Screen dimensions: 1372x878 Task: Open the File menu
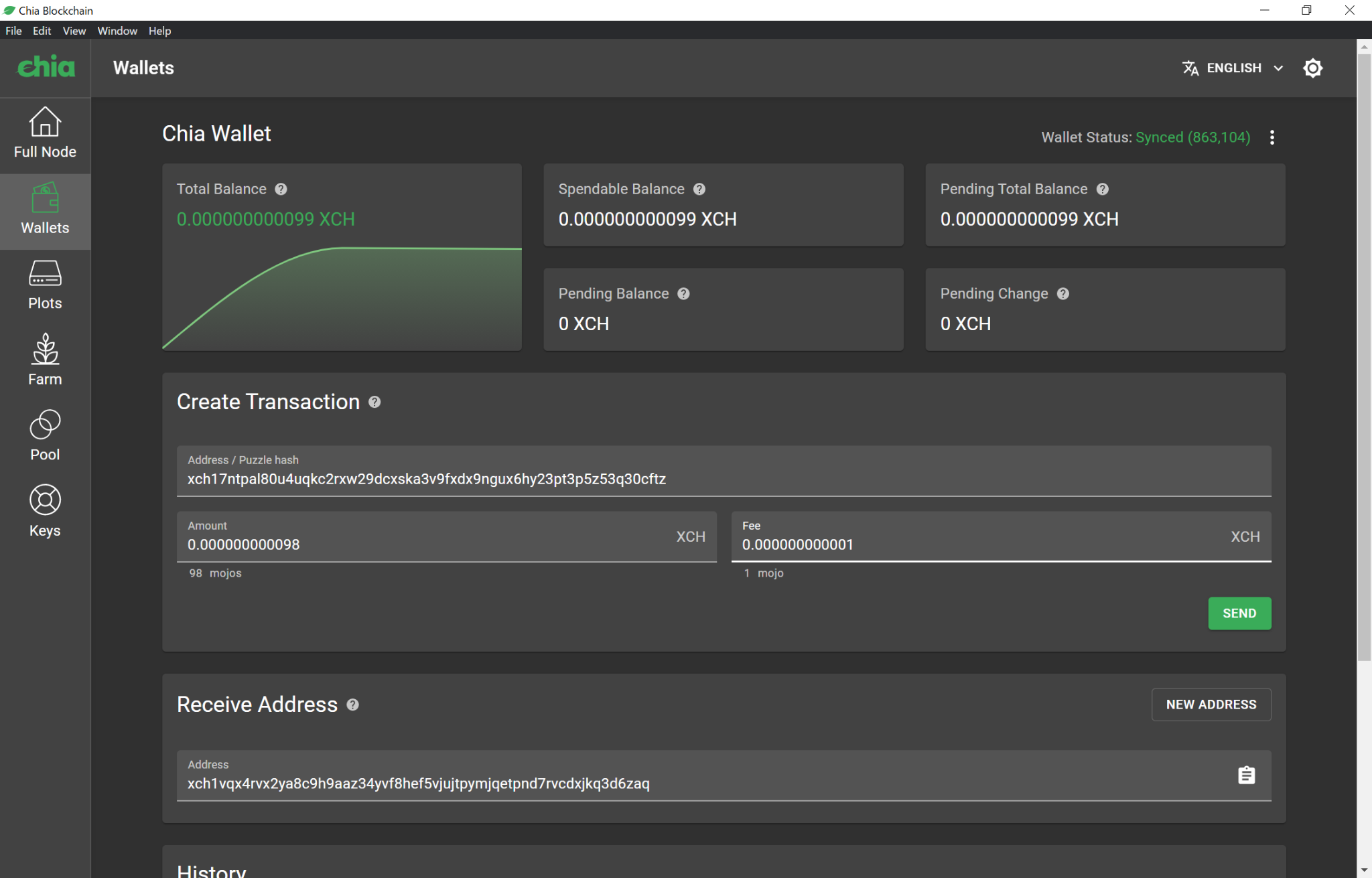[x=13, y=31]
